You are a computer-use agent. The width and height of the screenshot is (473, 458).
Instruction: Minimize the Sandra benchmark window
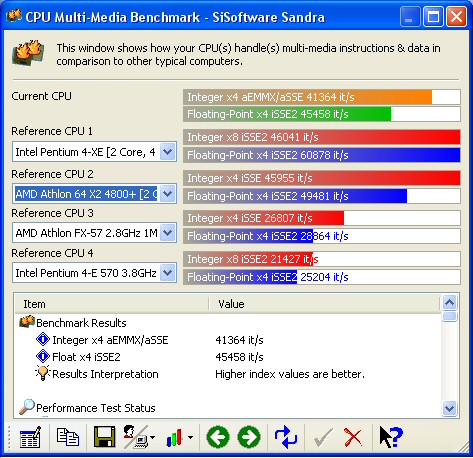click(x=409, y=17)
